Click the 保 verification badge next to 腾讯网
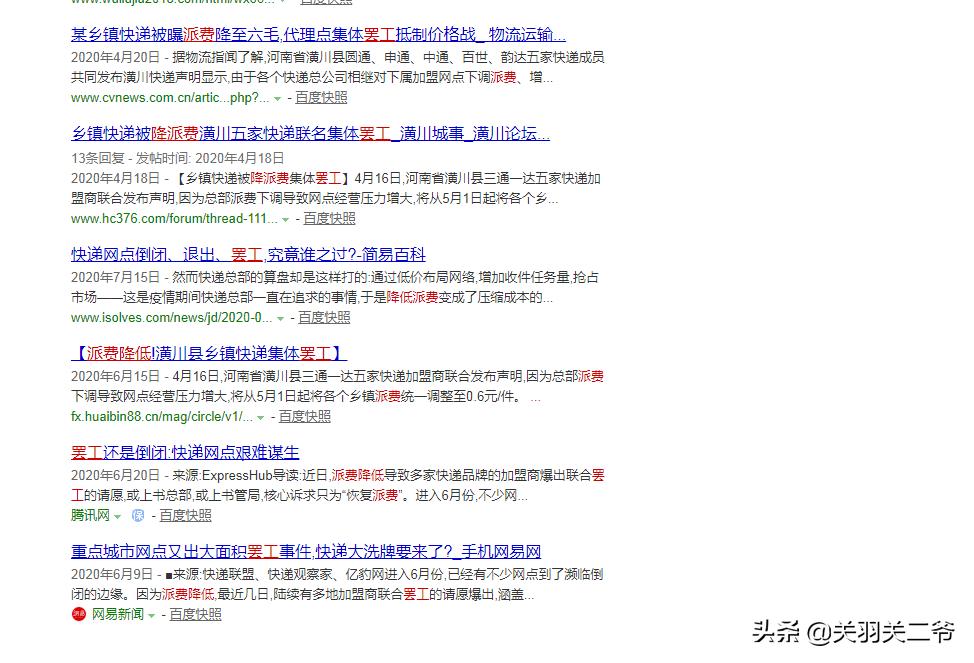Image resolution: width=974 pixels, height=663 pixels. pos(138,515)
